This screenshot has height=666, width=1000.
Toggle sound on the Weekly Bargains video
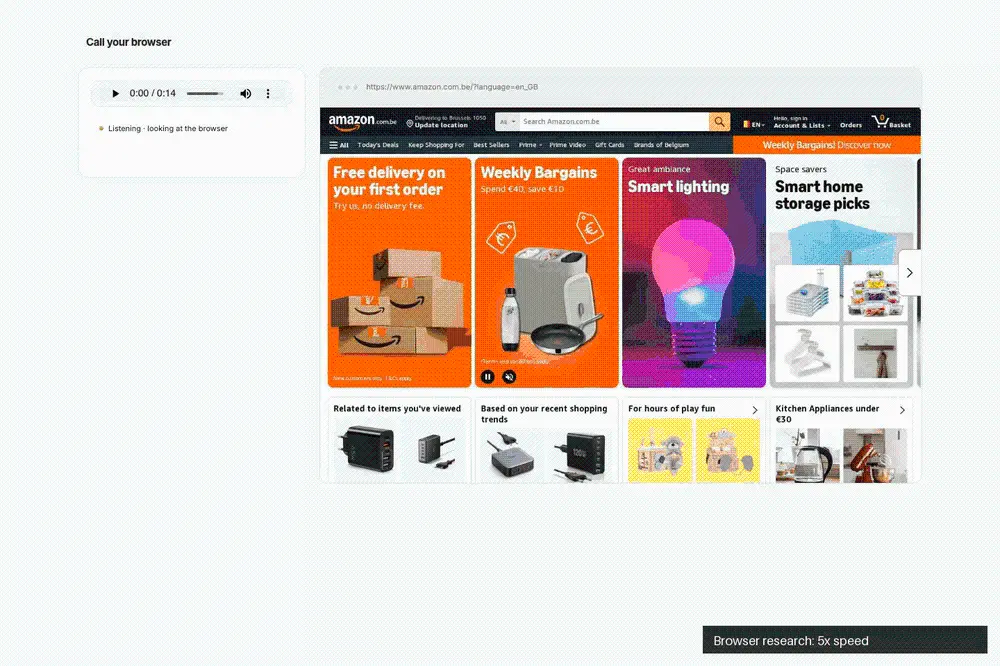coord(509,377)
